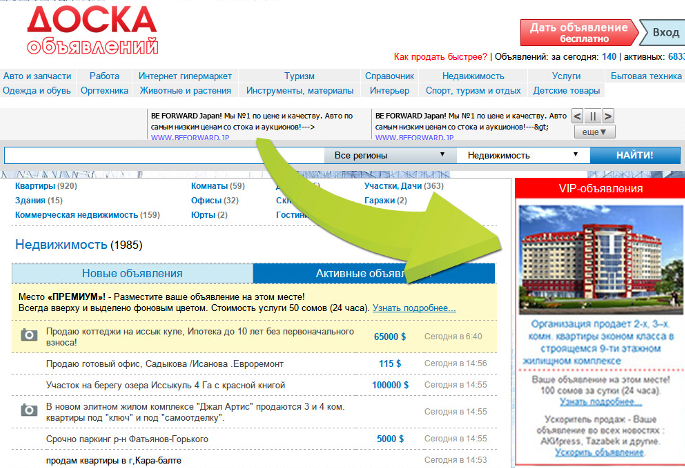Click 'Как продать быстрее?' link
685x468 pixels.
pos(441,57)
